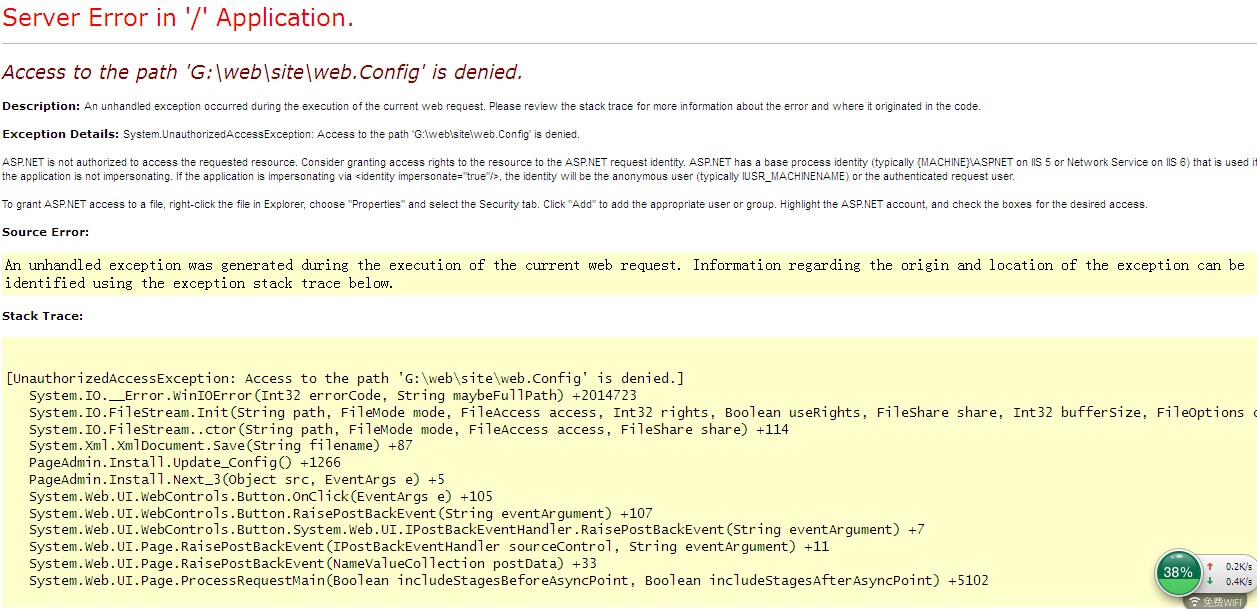
Task: Click the red upload speed arrow
Action: click(1210, 566)
